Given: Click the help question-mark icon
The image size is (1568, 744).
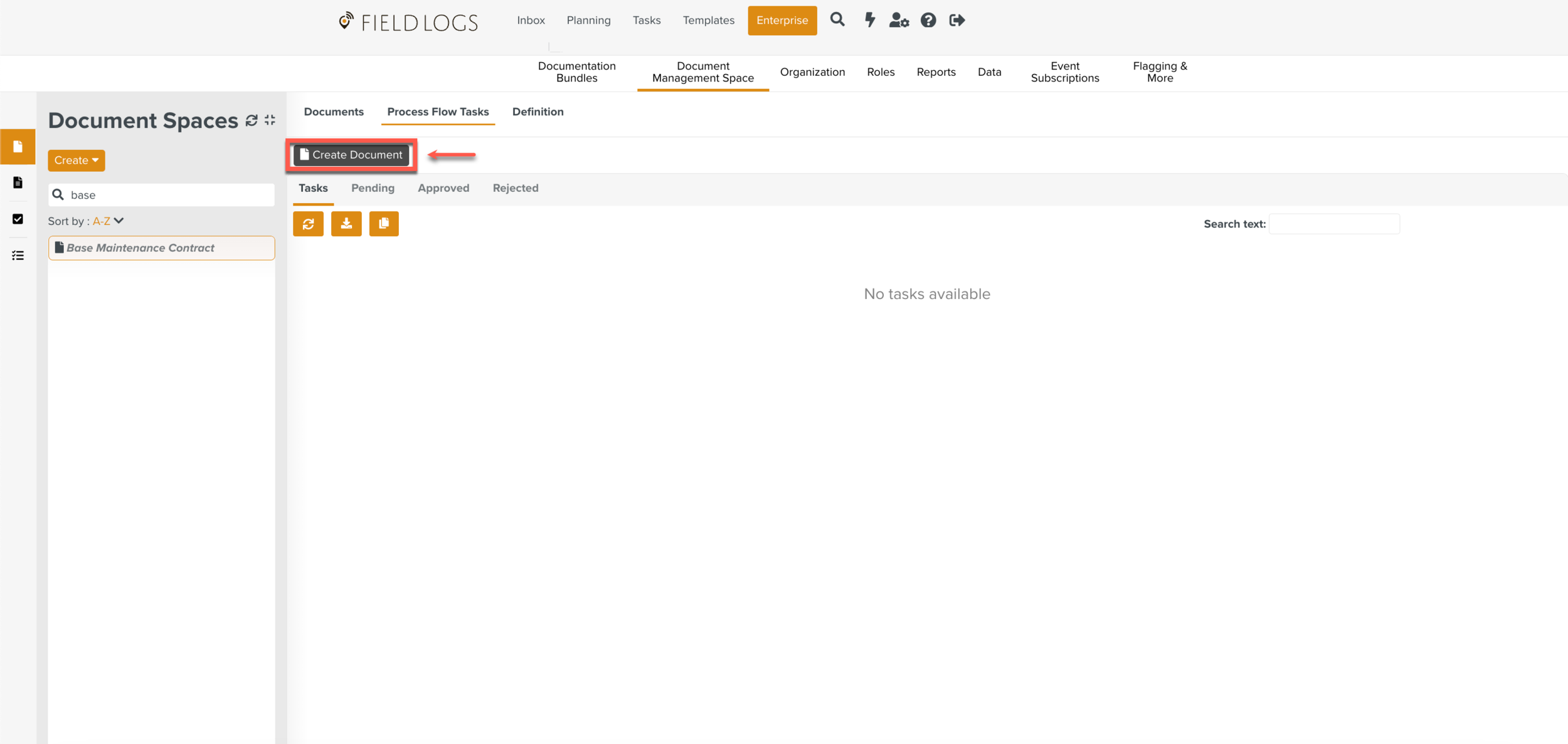Looking at the screenshot, I should coord(928,20).
